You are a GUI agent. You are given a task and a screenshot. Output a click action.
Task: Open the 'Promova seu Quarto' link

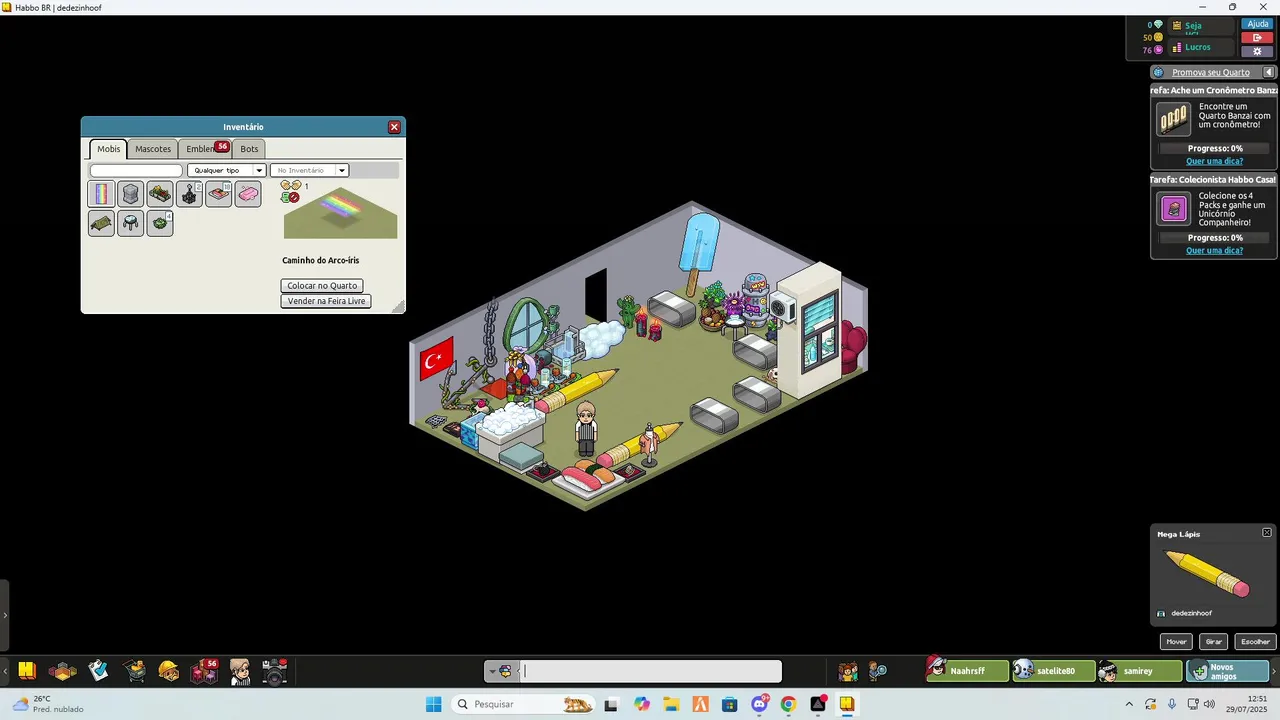tap(1211, 72)
